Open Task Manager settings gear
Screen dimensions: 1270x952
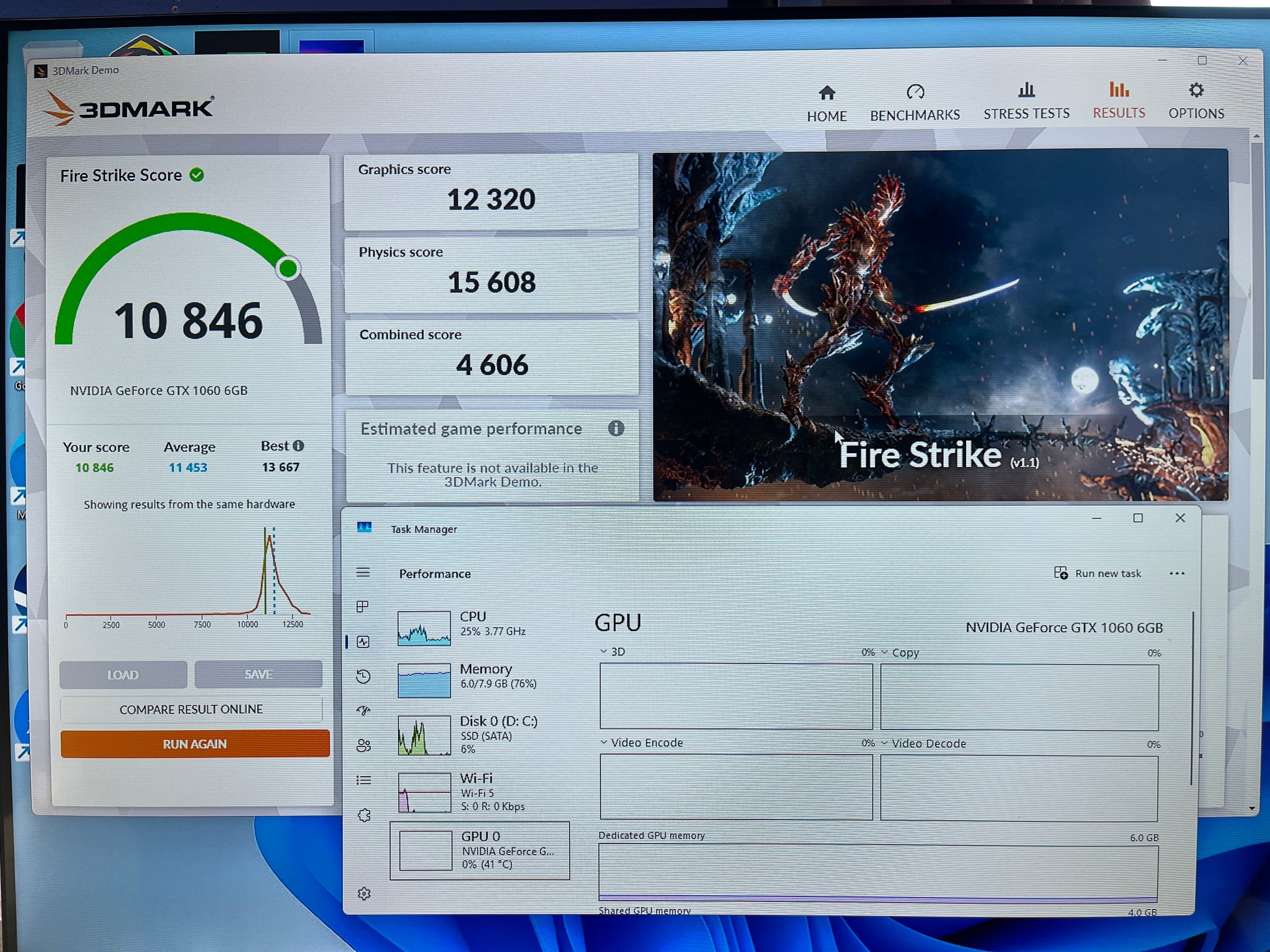click(x=364, y=893)
